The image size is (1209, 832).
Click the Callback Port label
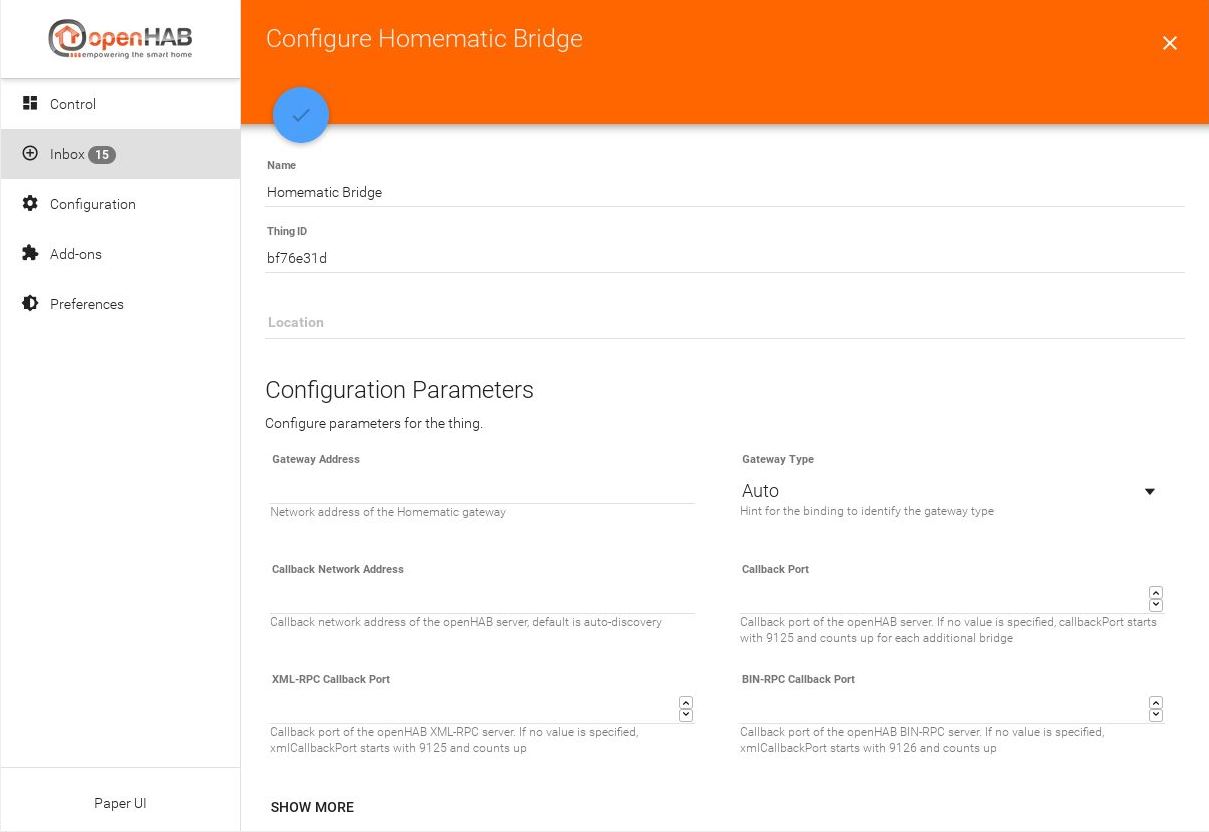pos(775,569)
